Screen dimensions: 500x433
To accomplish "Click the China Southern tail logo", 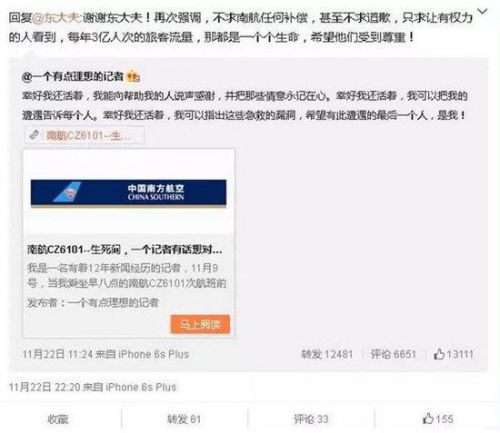I will click(68, 192).
